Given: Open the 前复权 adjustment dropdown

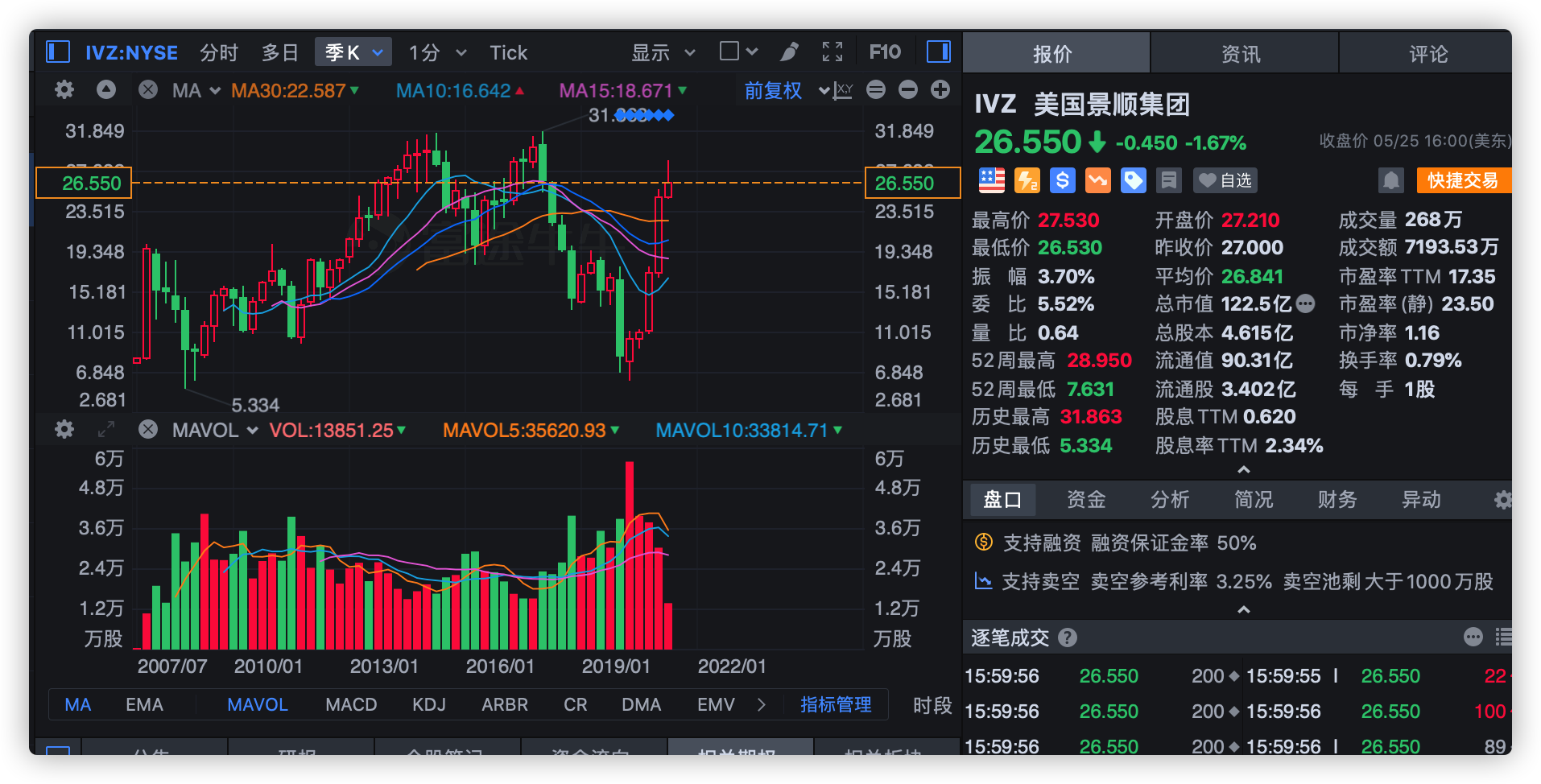Looking at the screenshot, I should click(x=786, y=90).
